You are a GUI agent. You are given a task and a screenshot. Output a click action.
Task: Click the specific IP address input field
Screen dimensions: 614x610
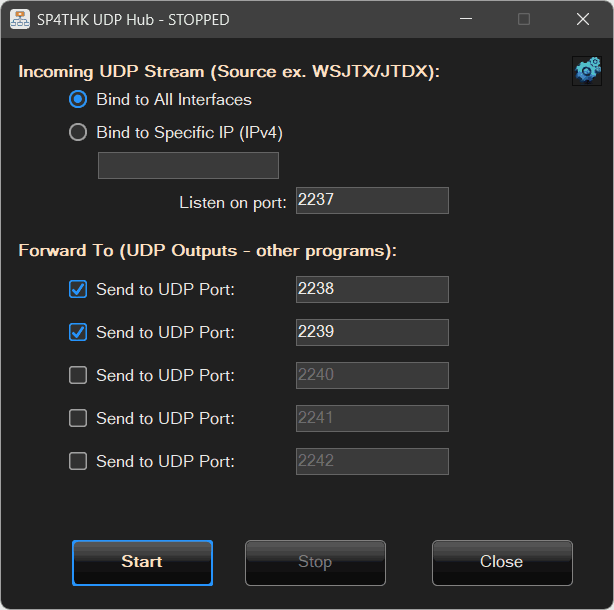point(188,166)
